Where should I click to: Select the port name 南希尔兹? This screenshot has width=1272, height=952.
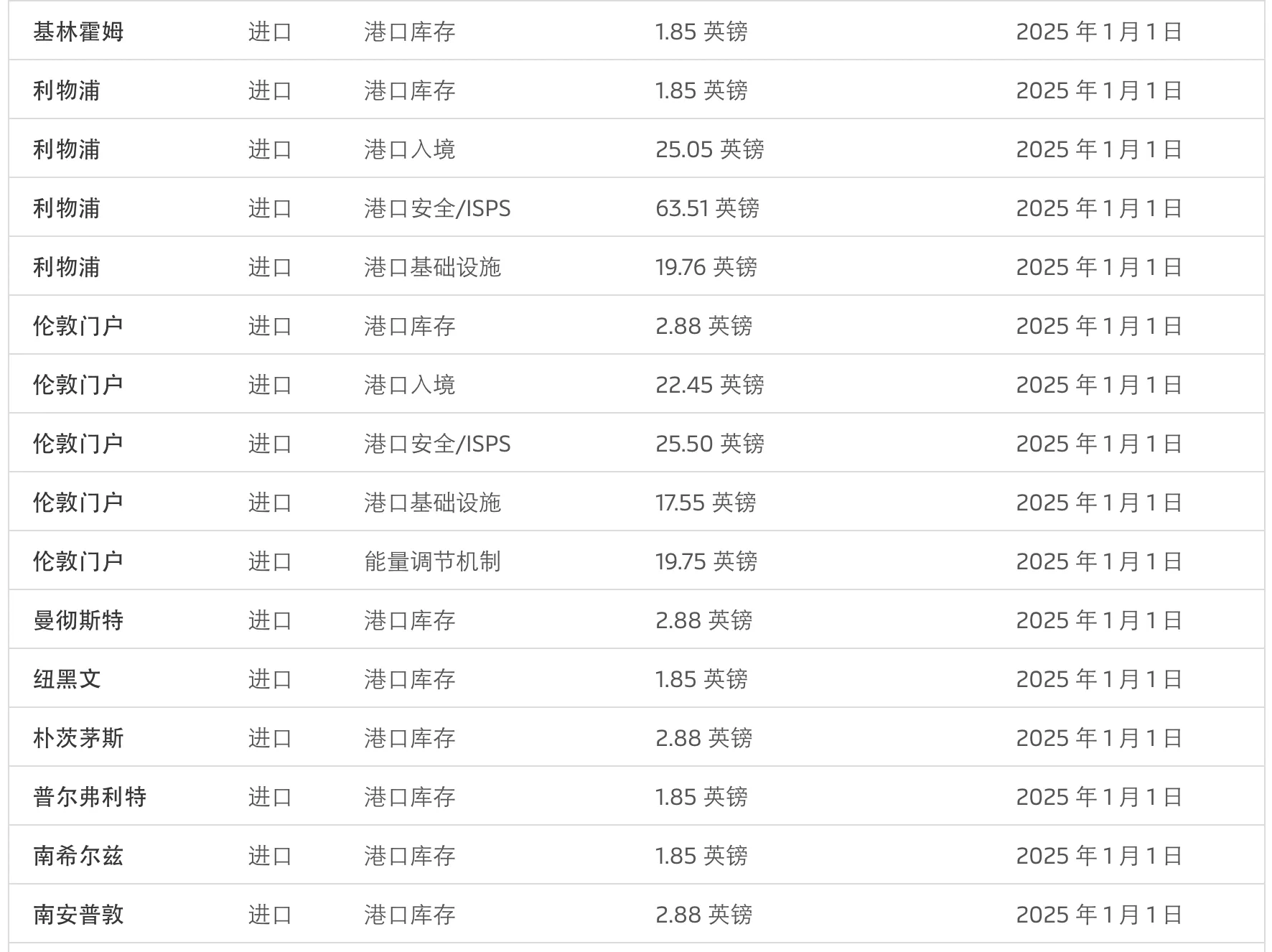78,856
